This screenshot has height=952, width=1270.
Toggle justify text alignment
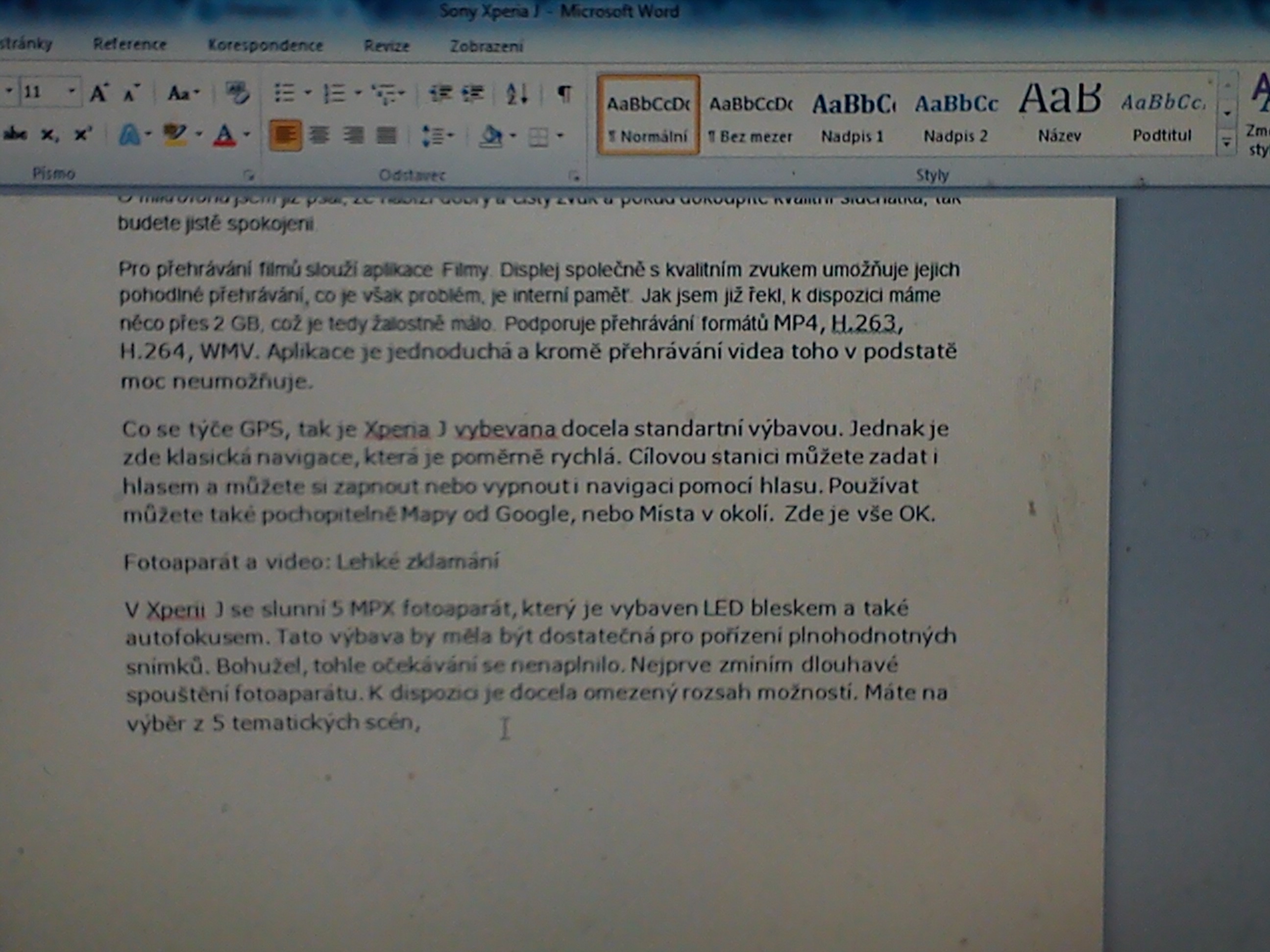coord(387,136)
